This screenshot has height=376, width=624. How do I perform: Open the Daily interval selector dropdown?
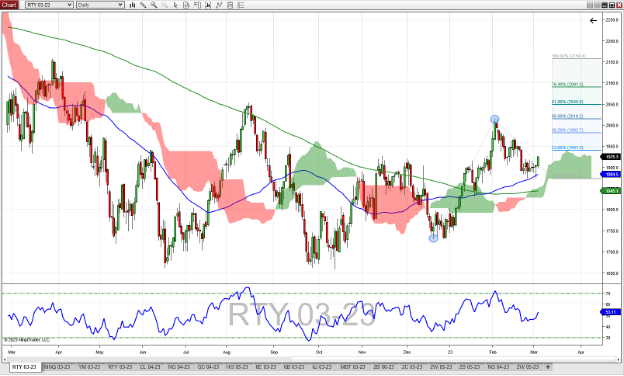100,5
